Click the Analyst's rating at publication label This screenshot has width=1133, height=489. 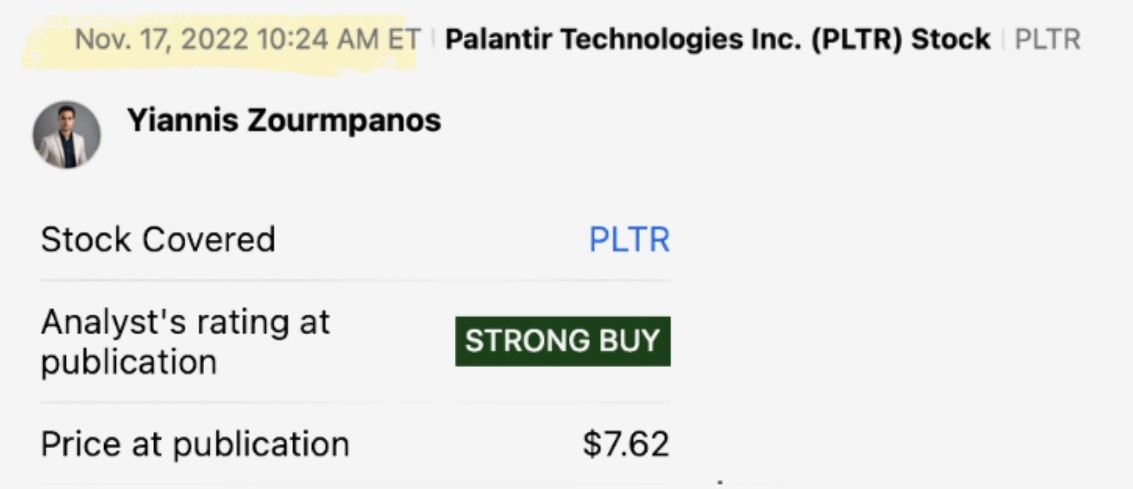point(185,323)
